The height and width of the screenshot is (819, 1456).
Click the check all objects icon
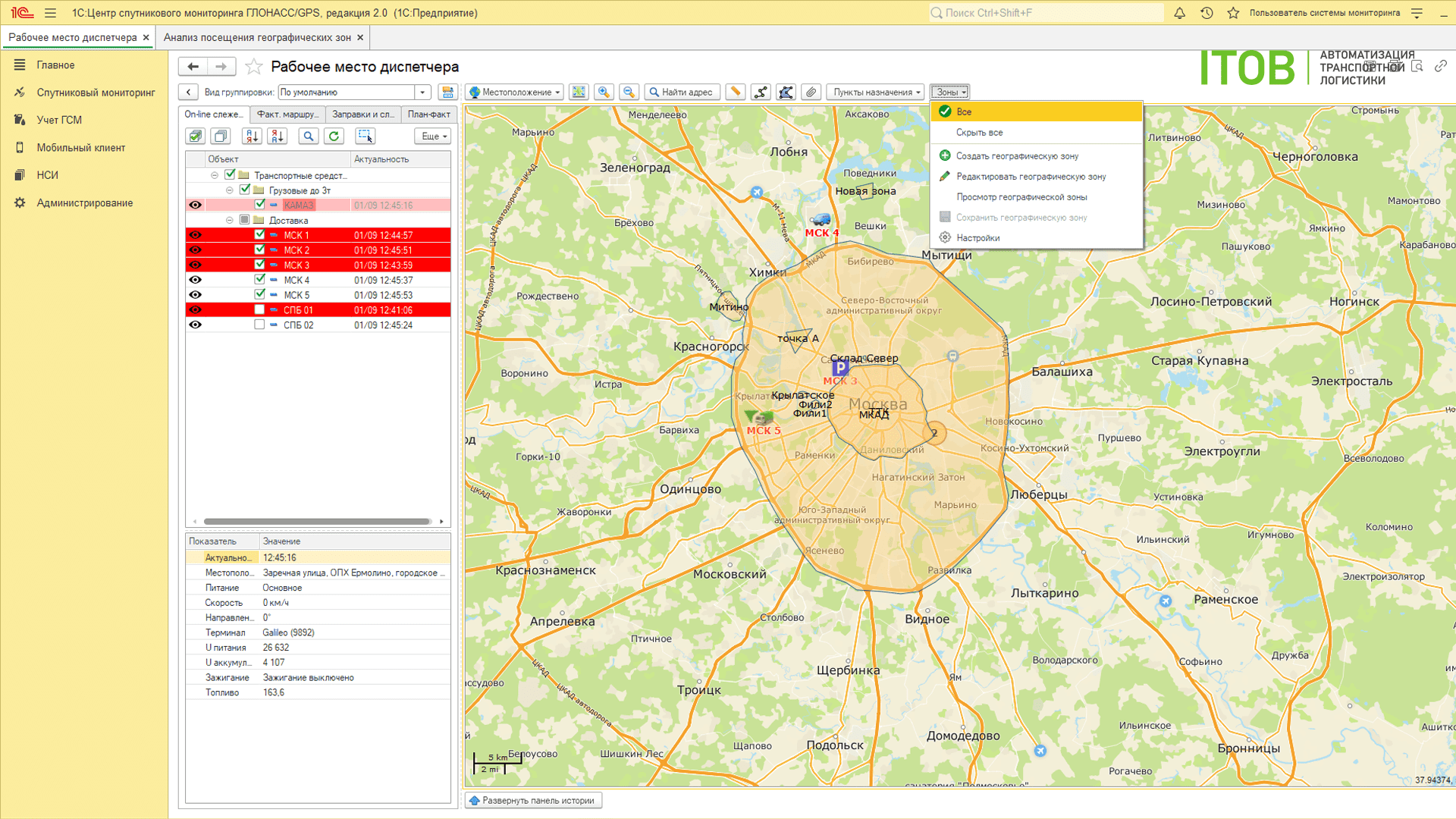196,136
